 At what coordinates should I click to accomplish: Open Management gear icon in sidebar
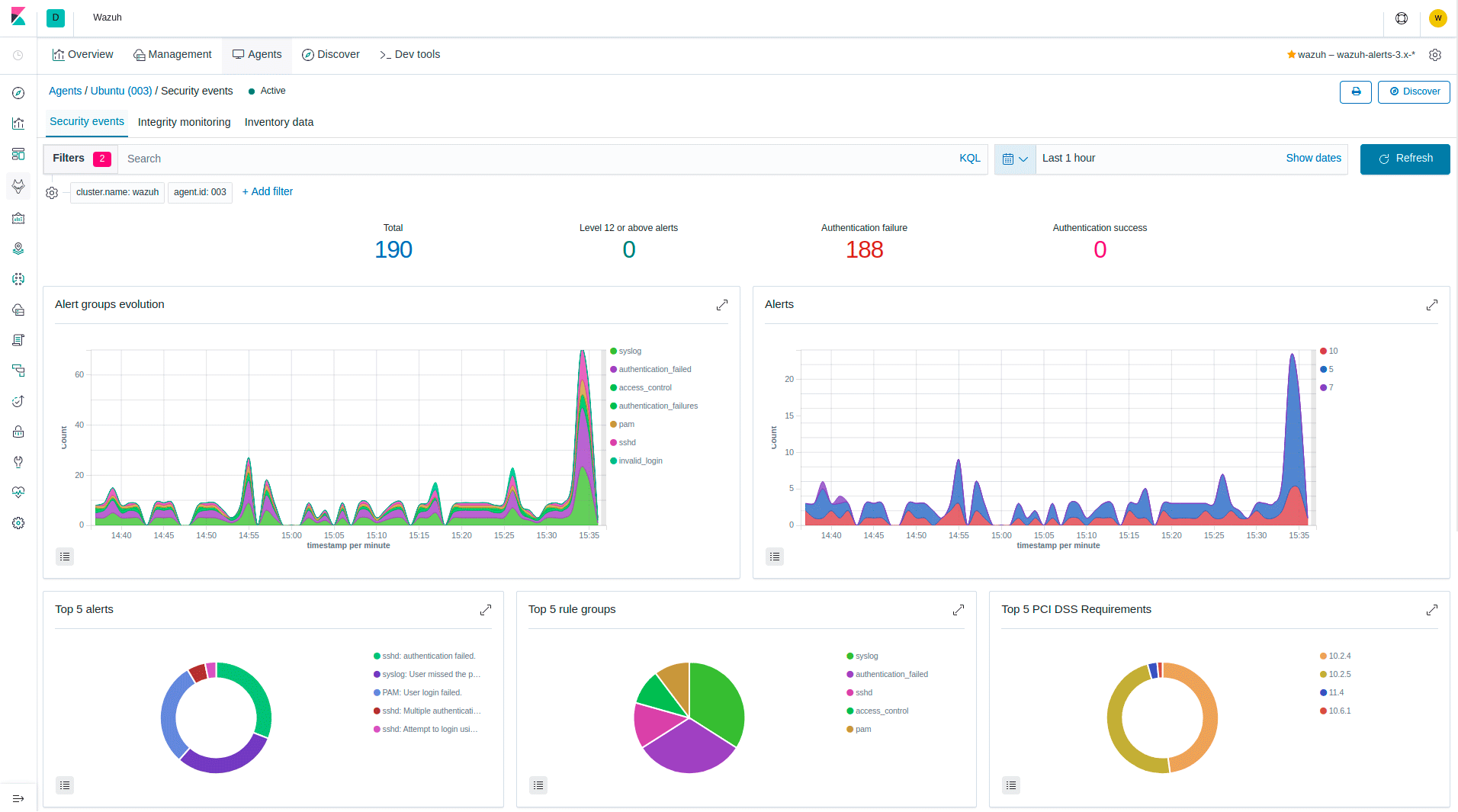pos(18,523)
